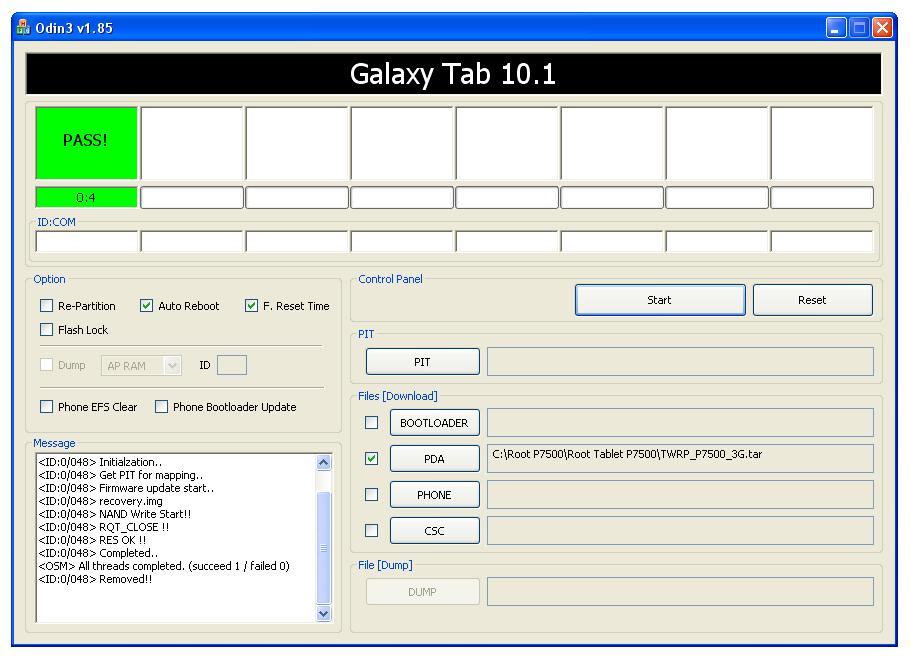
Task: Click the CSC file path field
Action: (x=680, y=531)
